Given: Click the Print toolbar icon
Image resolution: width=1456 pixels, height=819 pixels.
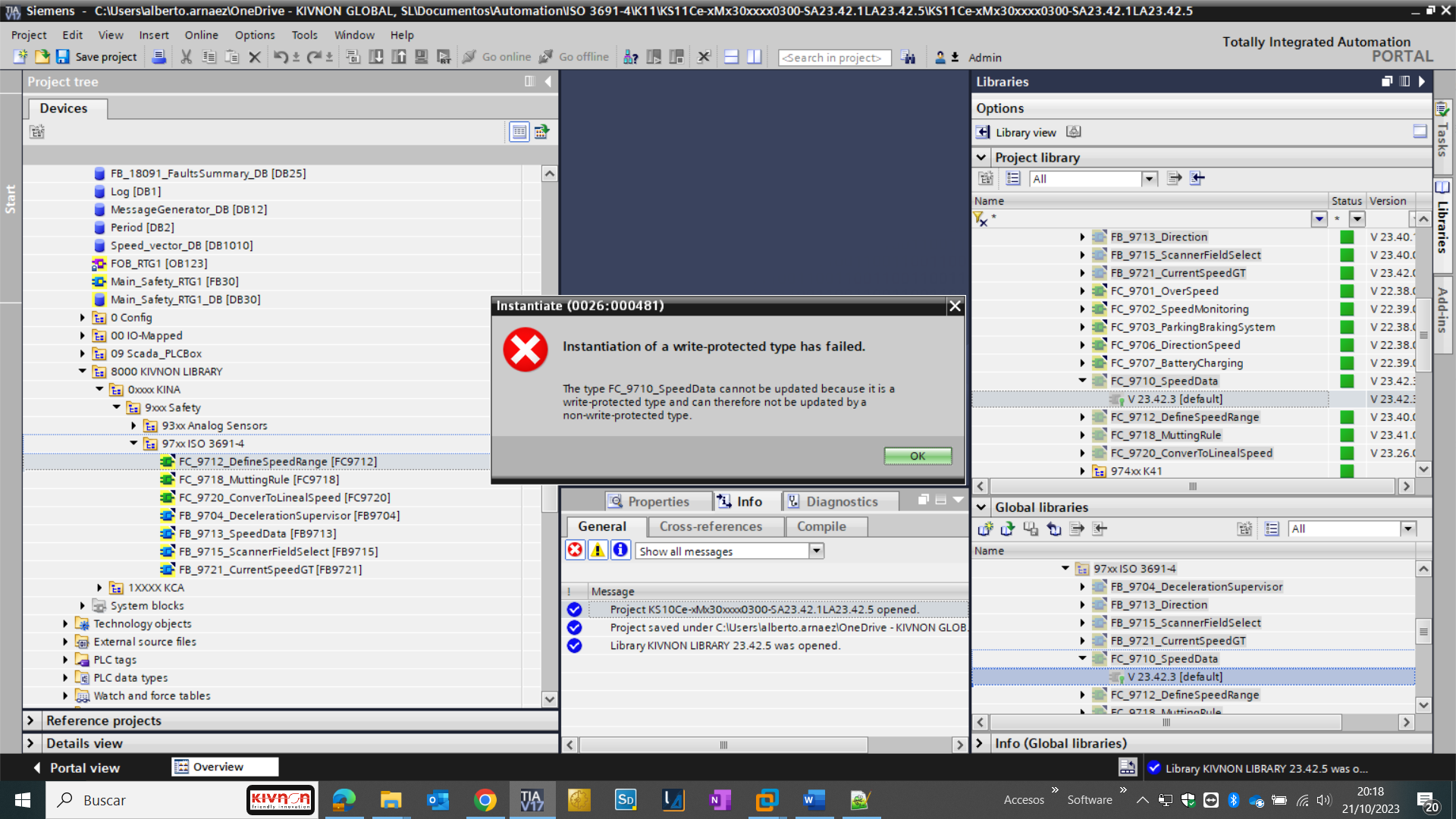Looking at the screenshot, I should pyautogui.click(x=158, y=57).
